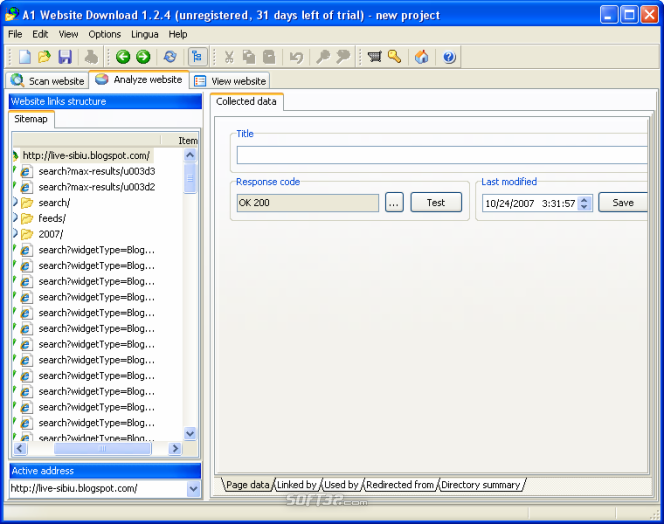Viewport: 664px width, 524px height.
Task: Save project with the floppy disk icon
Action: click(x=65, y=57)
